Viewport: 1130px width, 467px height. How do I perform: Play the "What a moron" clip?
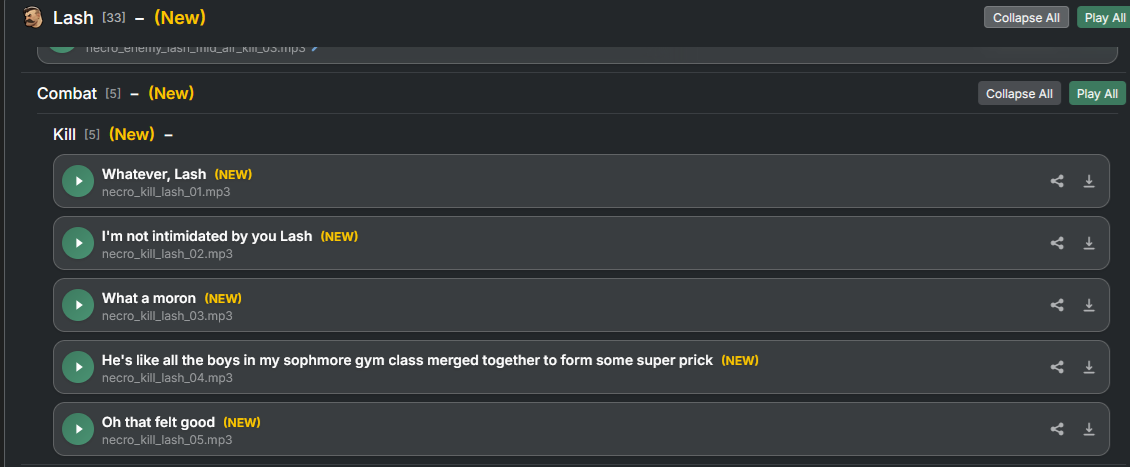[78, 305]
